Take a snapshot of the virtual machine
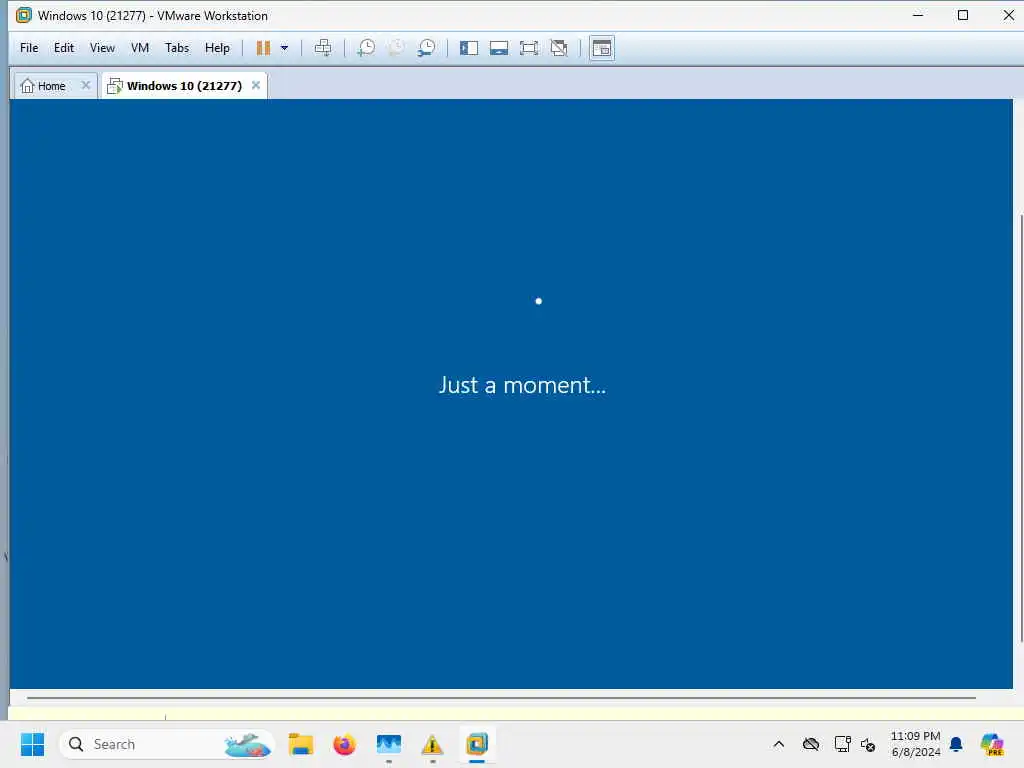Image resolution: width=1024 pixels, height=768 pixels. point(366,48)
